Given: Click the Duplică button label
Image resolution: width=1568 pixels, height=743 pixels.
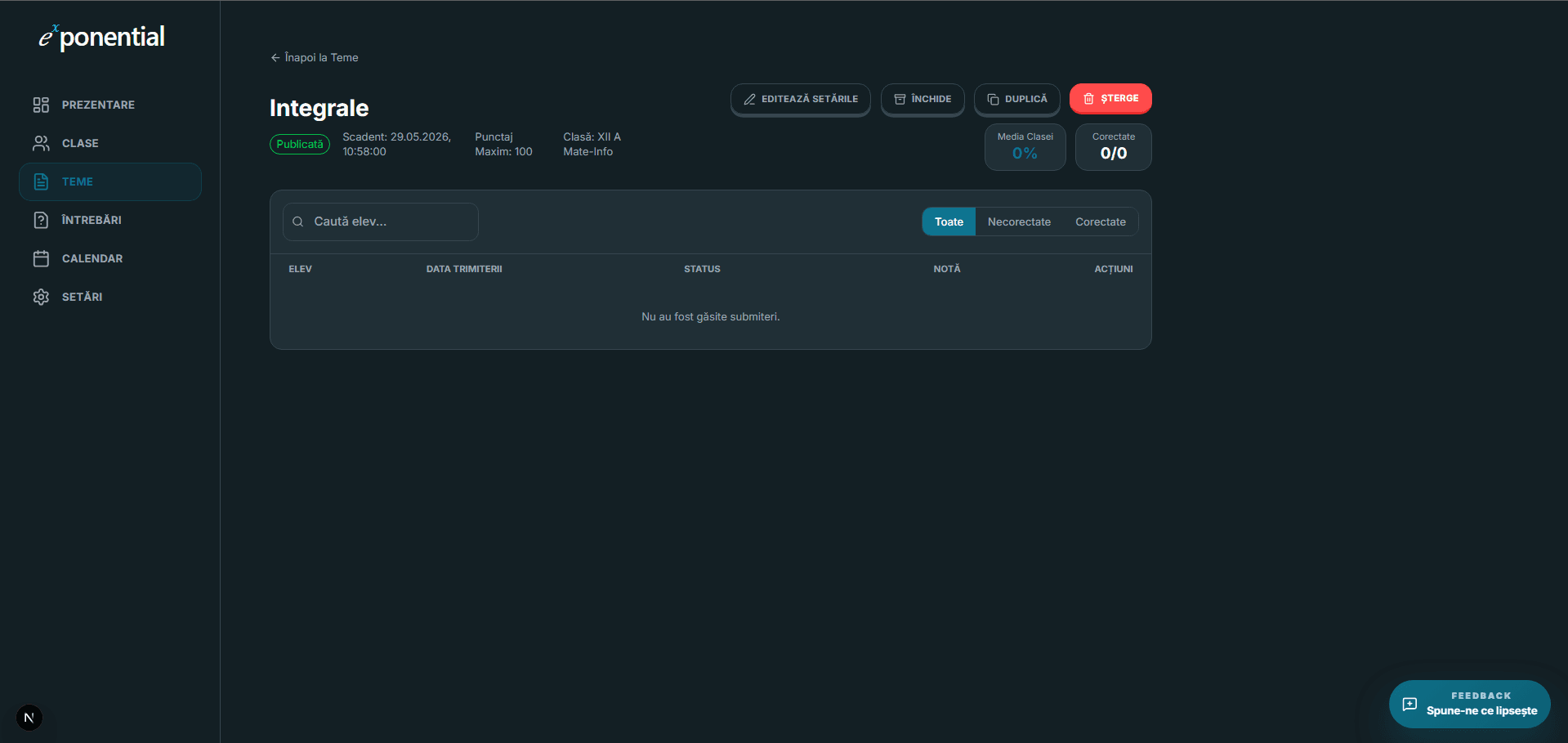Looking at the screenshot, I should click(1025, 99).
